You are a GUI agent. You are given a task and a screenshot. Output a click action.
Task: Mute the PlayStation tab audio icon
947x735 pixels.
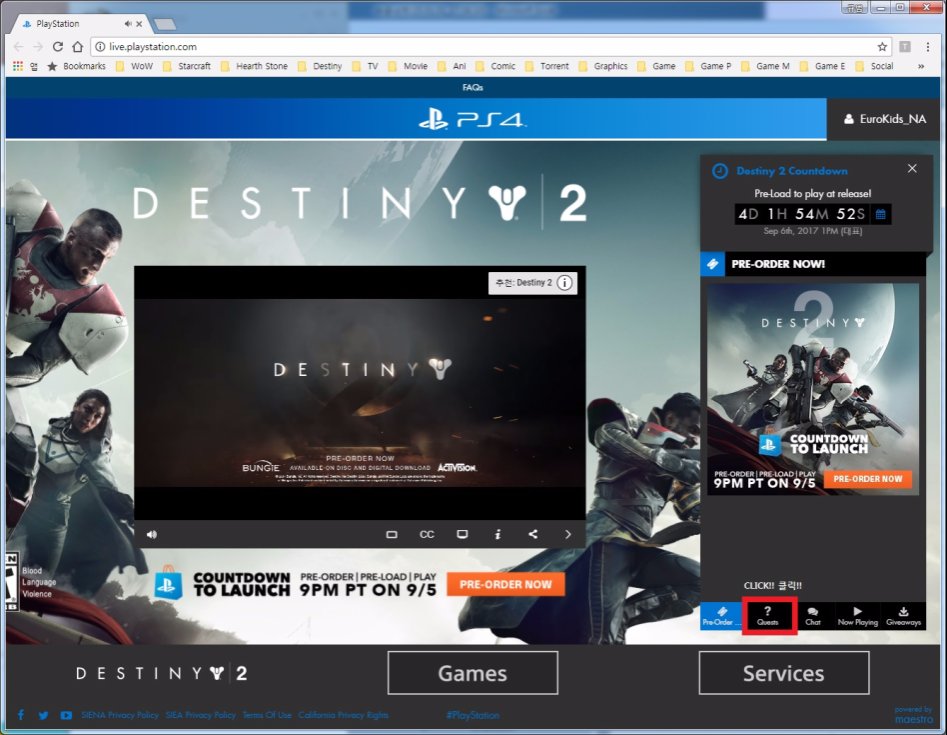[128, 24]
